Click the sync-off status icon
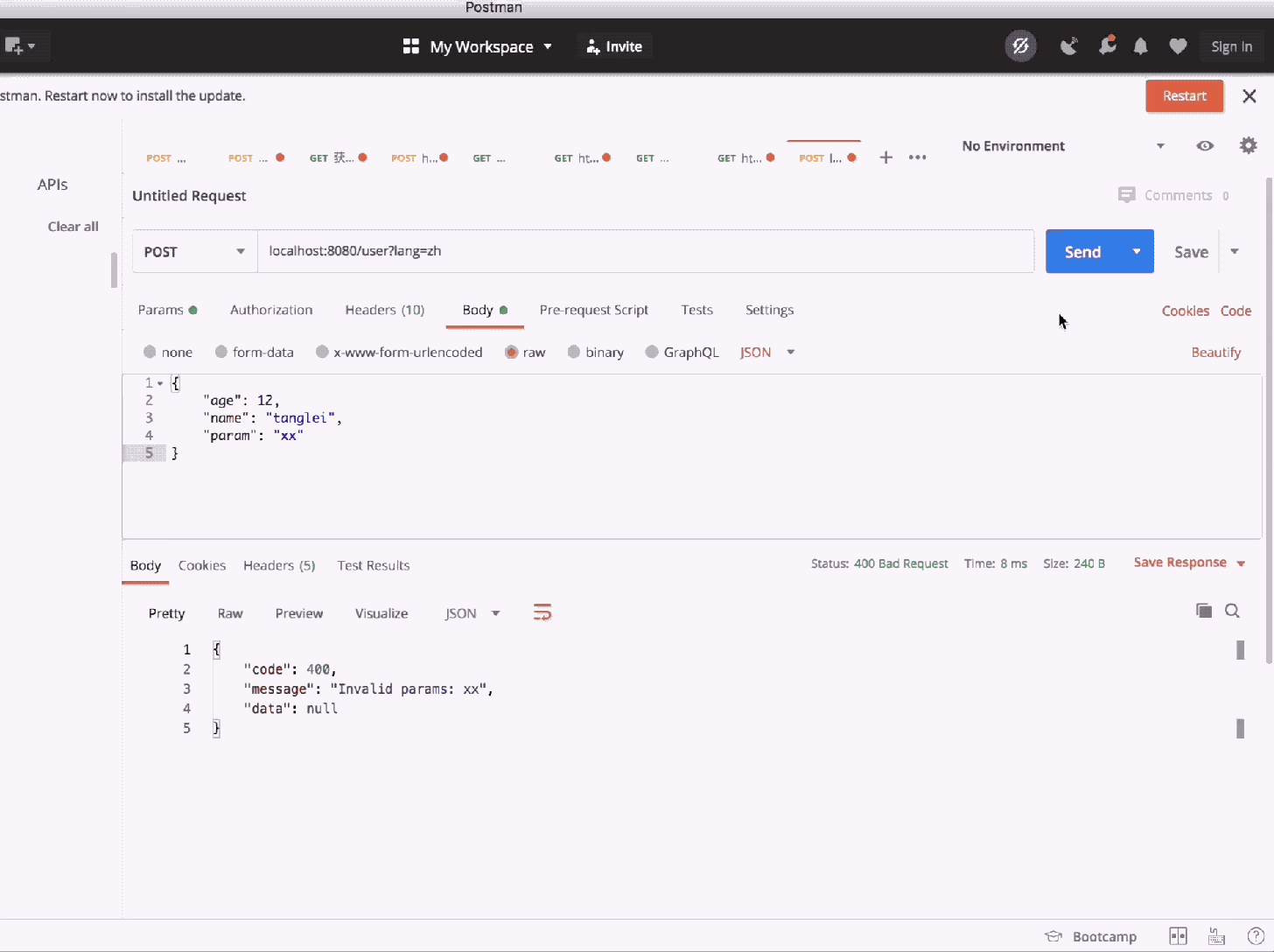This screenshot has width=1274, height=952. pyautogui.click(x=1020, y=46)
